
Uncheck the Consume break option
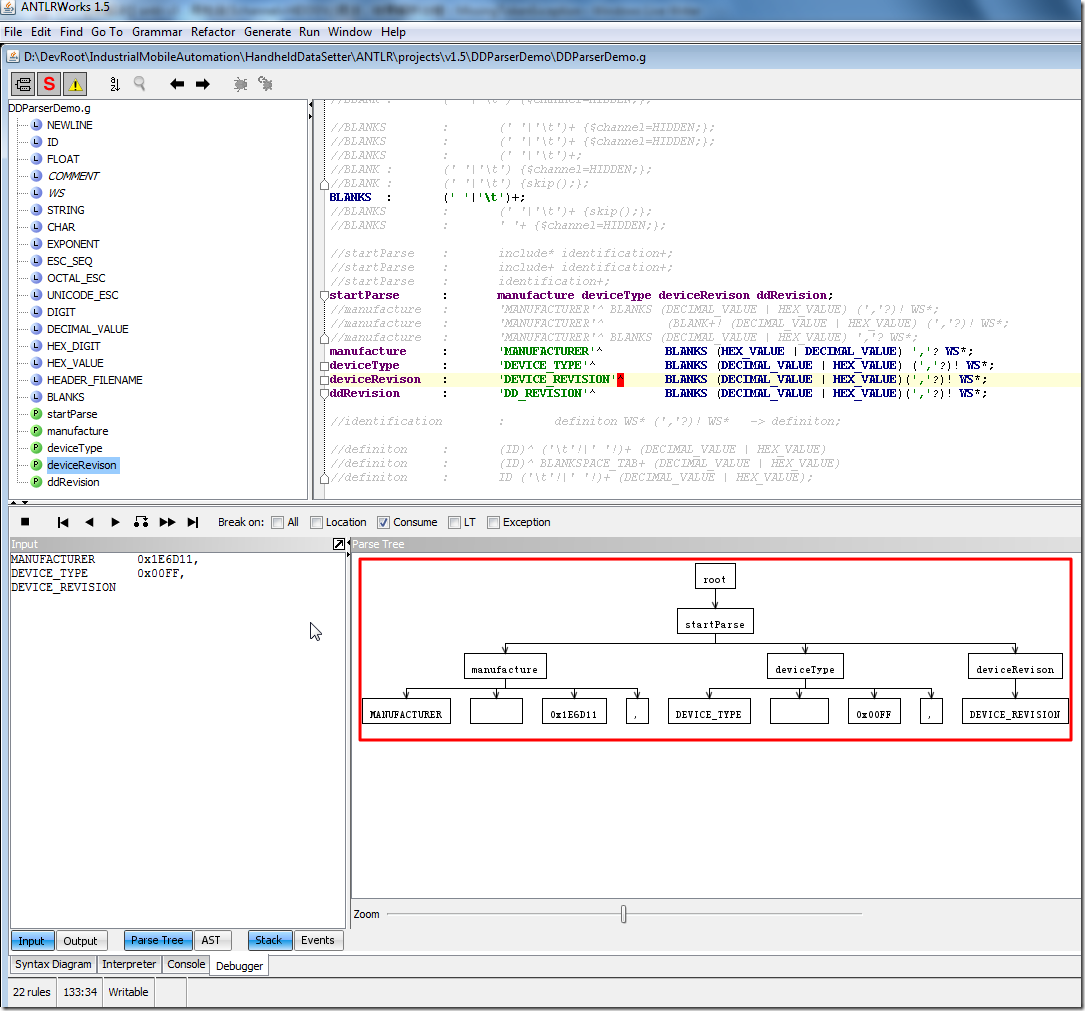click(x=383, y=522)
